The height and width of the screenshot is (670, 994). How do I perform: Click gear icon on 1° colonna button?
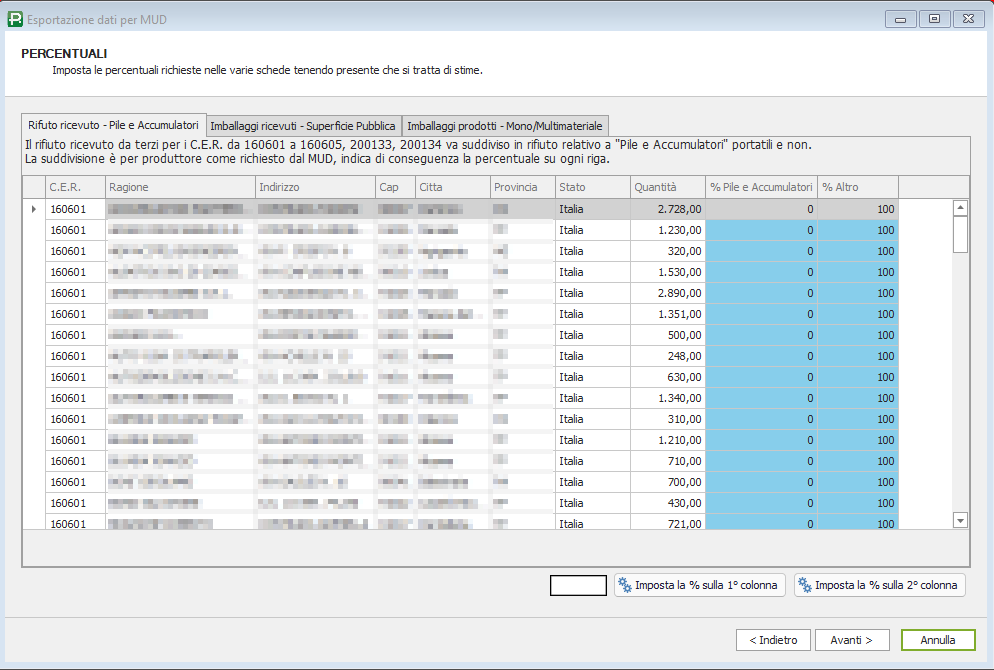625,585
